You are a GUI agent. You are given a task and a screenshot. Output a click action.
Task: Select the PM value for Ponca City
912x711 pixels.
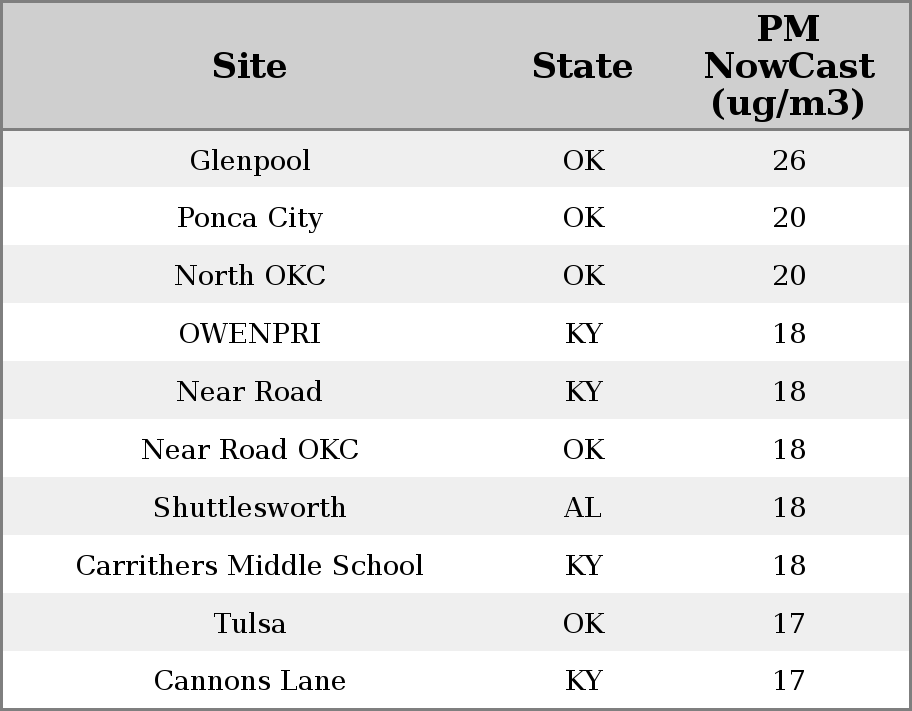[789, 218]
